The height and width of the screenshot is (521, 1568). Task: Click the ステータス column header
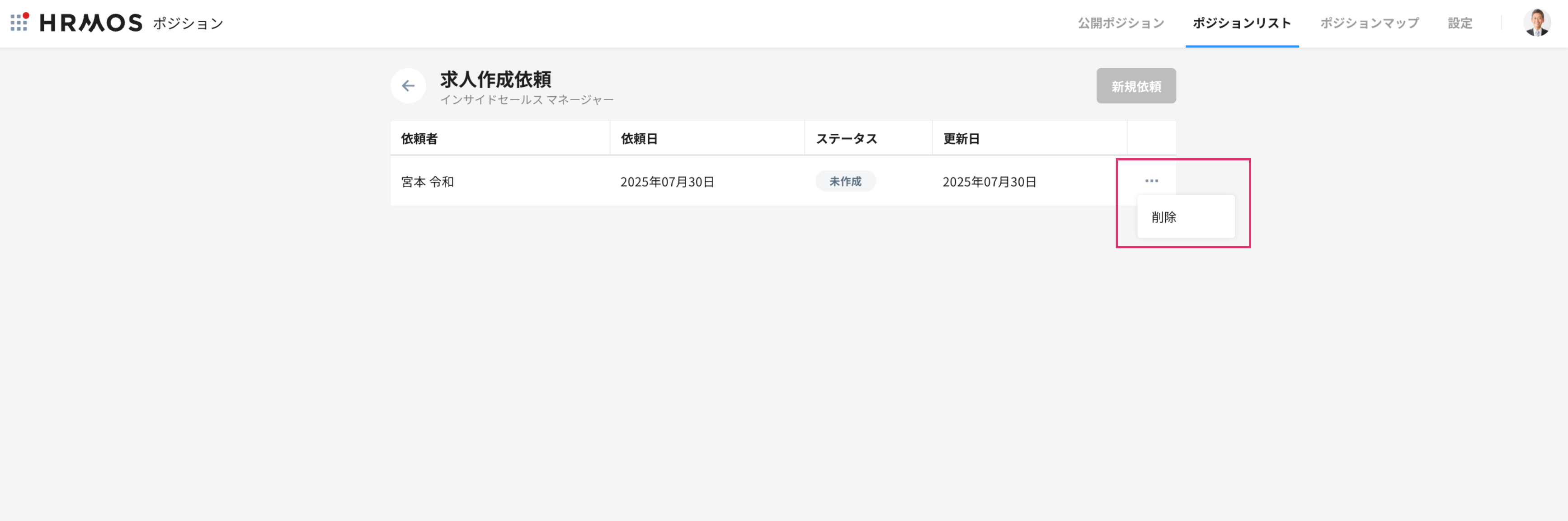pyautogui.click(x=846, y=139)
